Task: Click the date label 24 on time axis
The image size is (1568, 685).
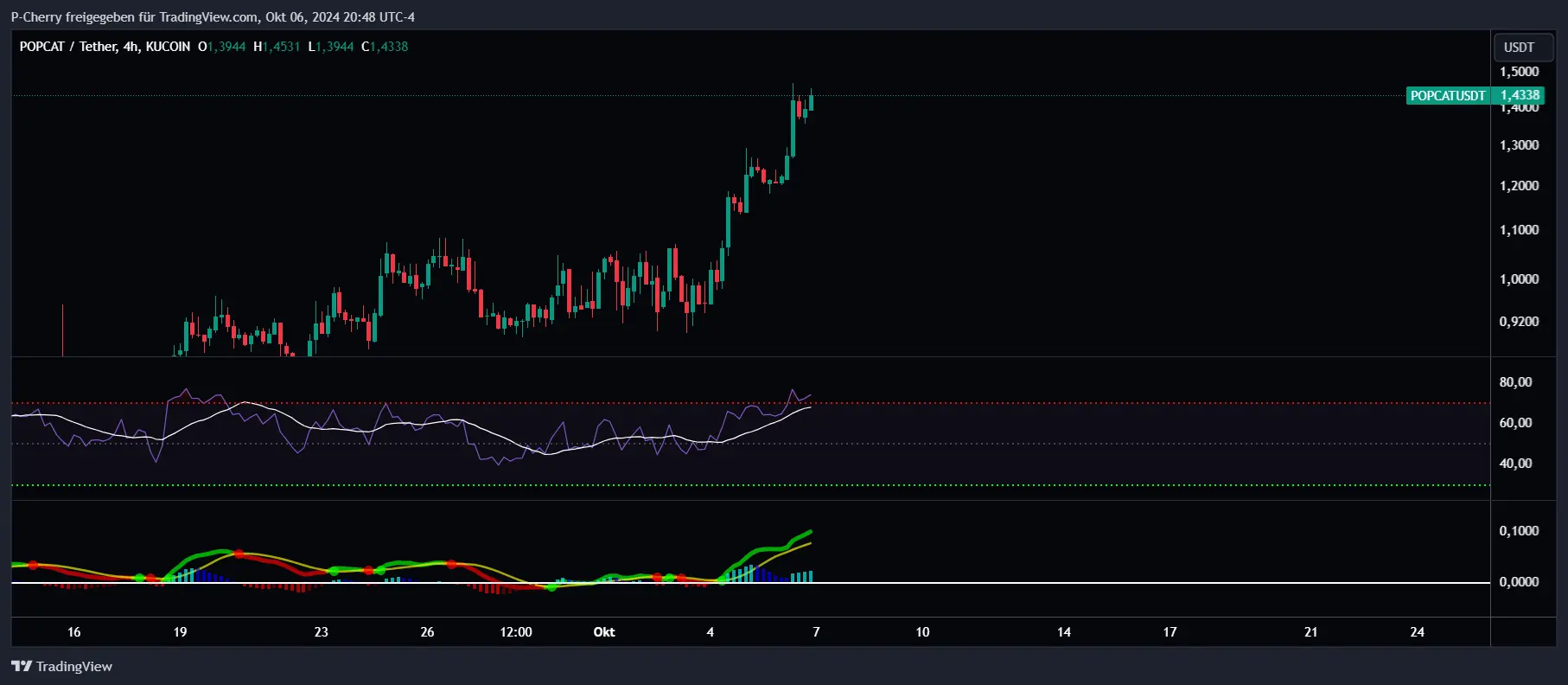Action: point(1417,632)
